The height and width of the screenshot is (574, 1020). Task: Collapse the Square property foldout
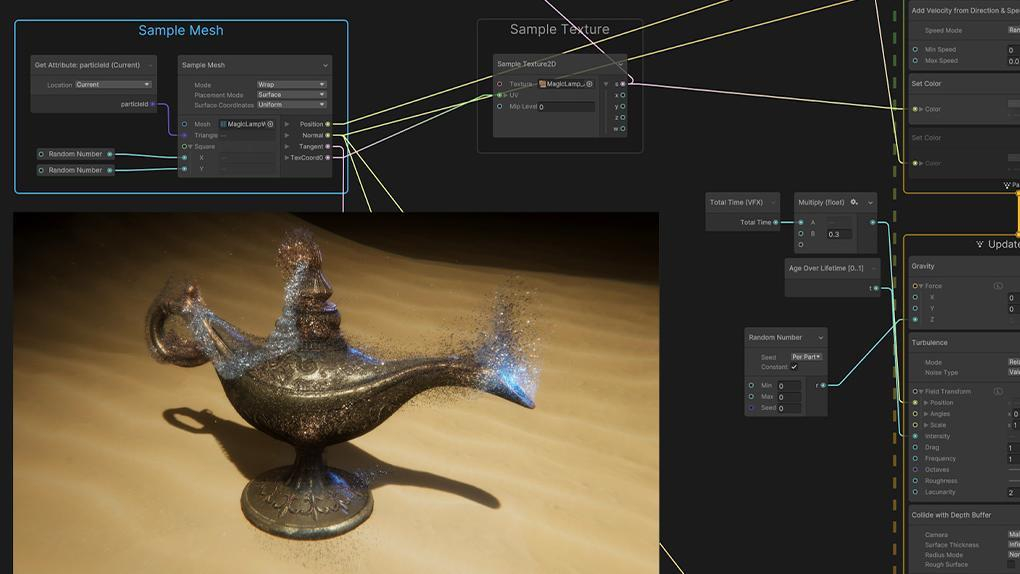tap(190, 146)
